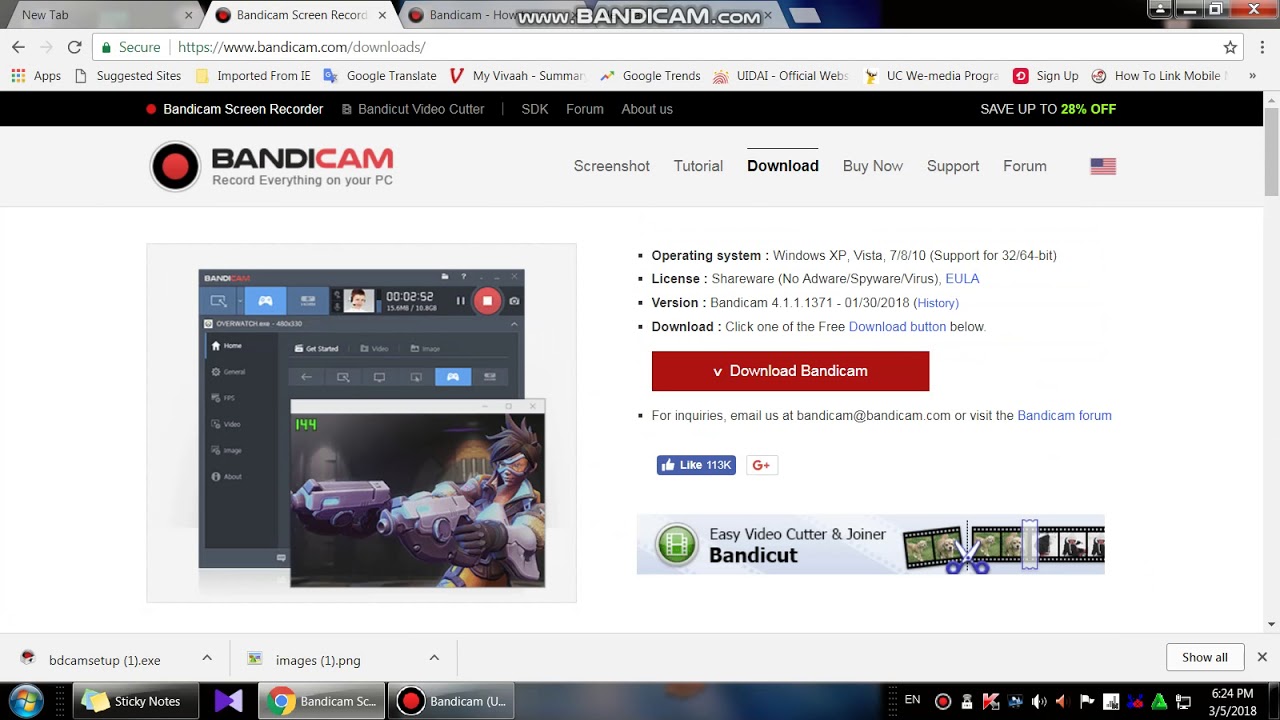1280x720 pixels.
Task: Open the EULA link
Action: pyautogui.click(x=962, y=279)
